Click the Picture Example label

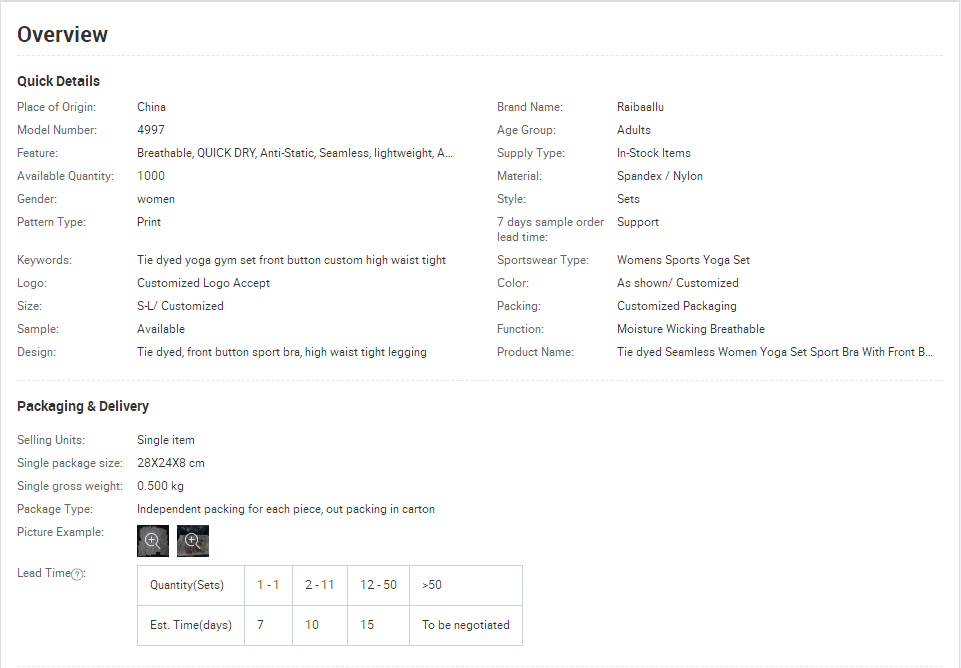[61, 532]
